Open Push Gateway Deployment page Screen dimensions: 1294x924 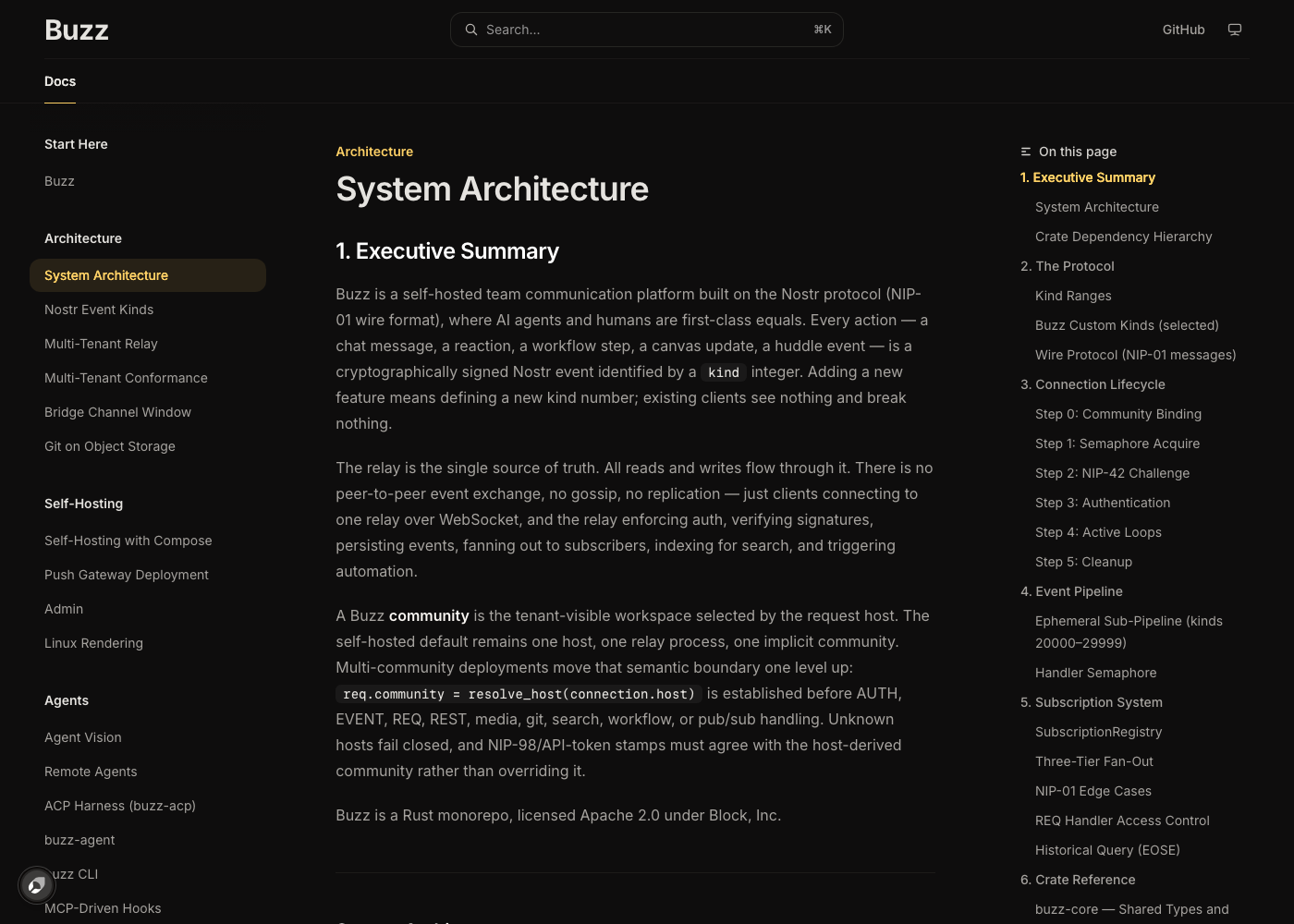tap(127, 575)
